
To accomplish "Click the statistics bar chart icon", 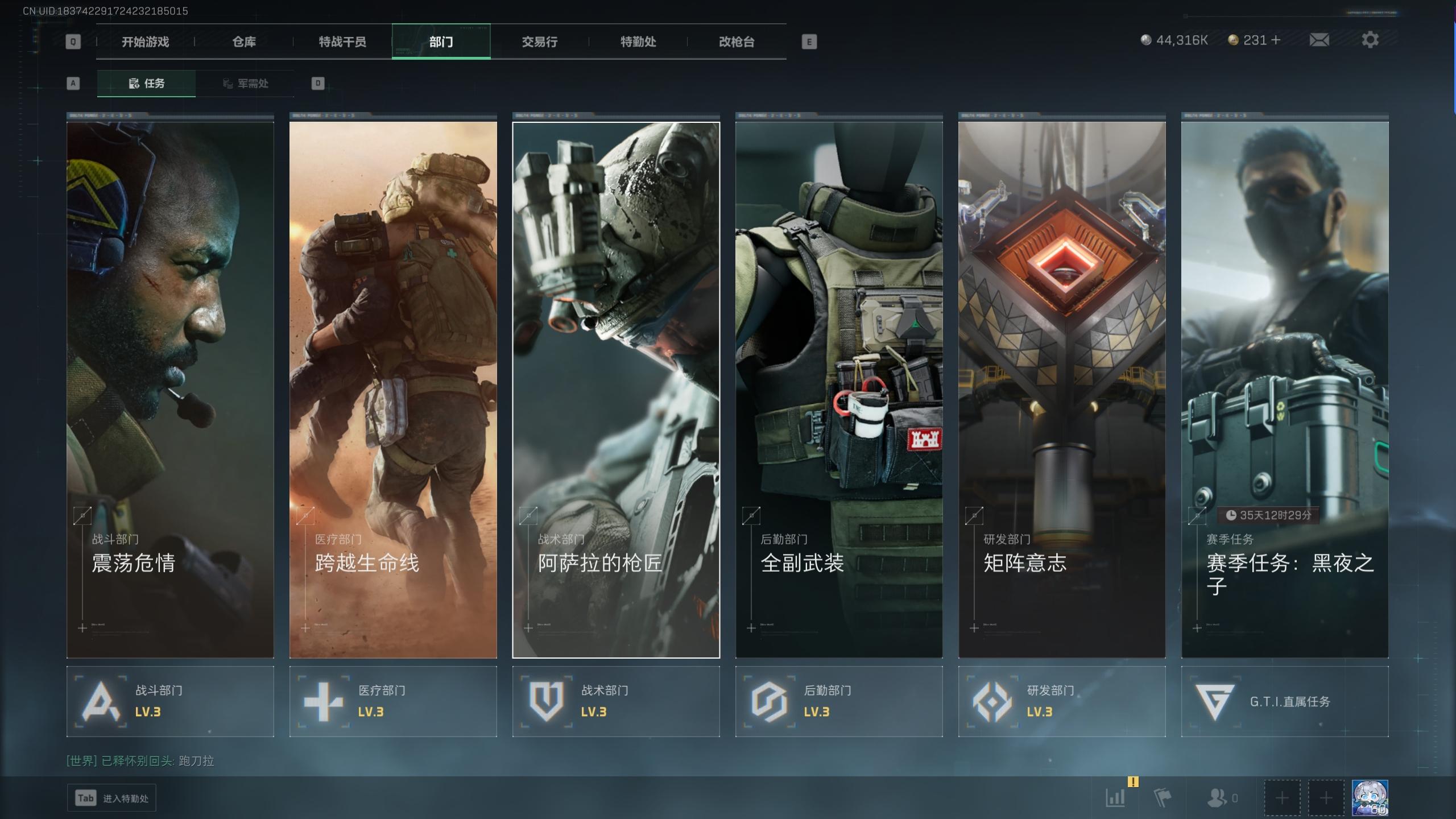I will click(x=1115, y=797).
